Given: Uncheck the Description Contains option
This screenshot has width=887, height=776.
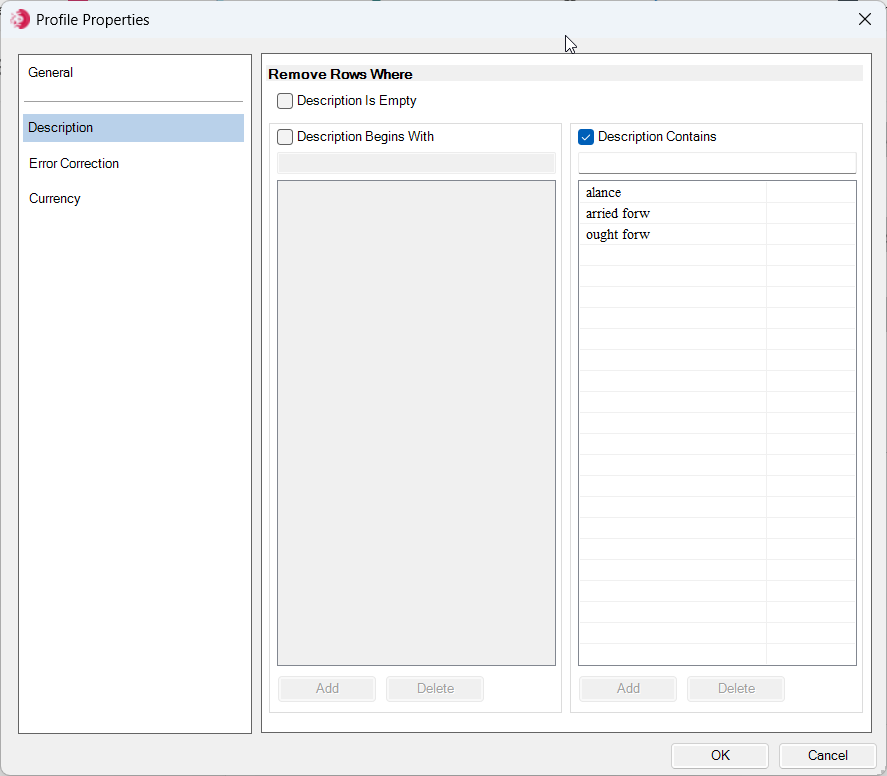Looking at the screenshot, I should tap(585, 137).
